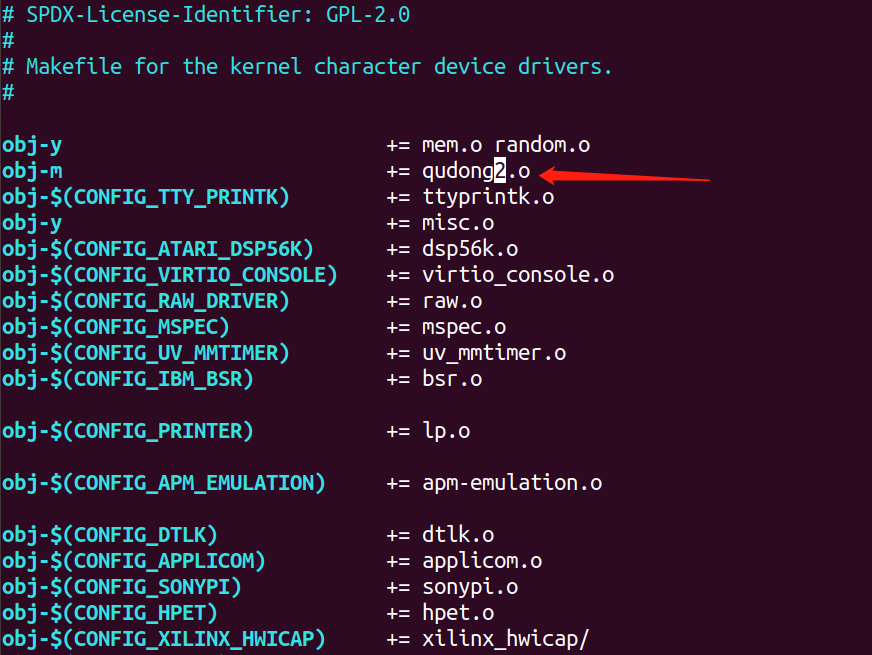Click apm-emulation.o object name
The width and height of the screenshot is (872, 655).
tap(511, 483)
